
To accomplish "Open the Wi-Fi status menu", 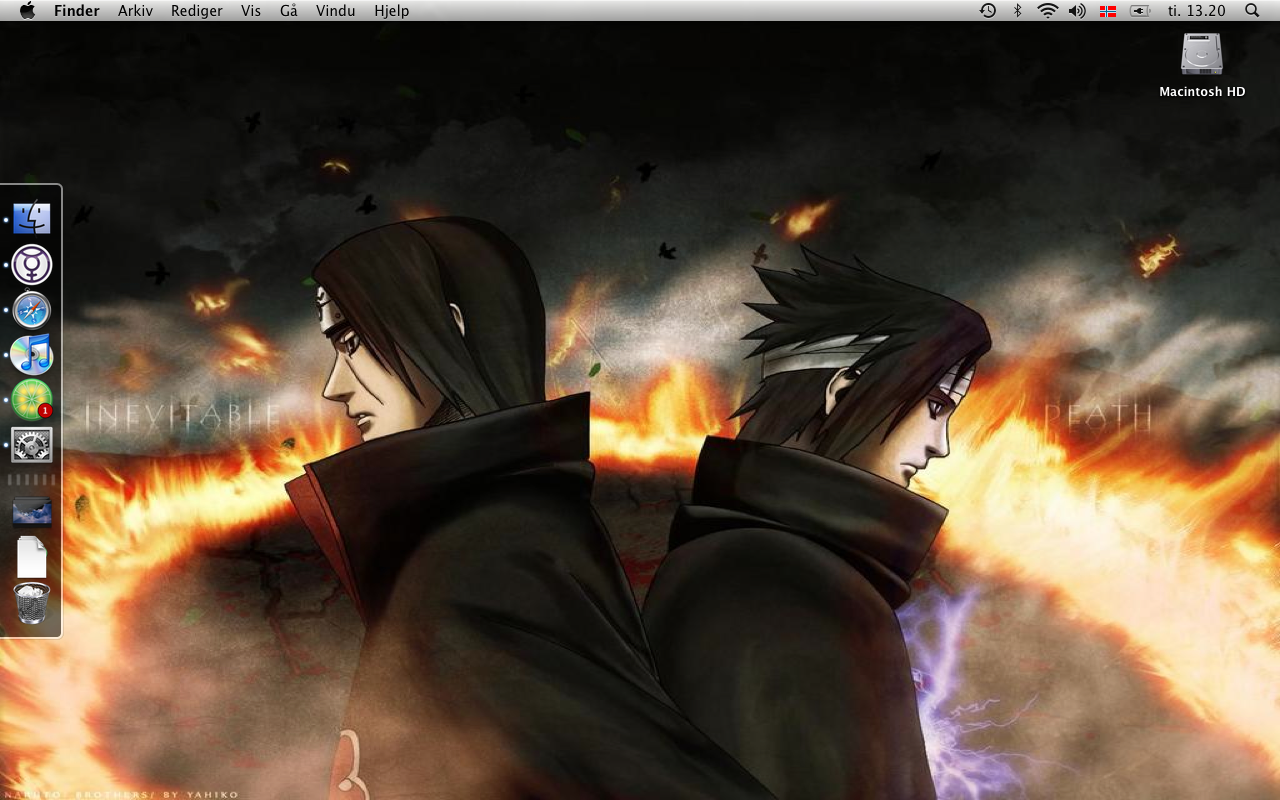I will click(x=1047, y=10).
